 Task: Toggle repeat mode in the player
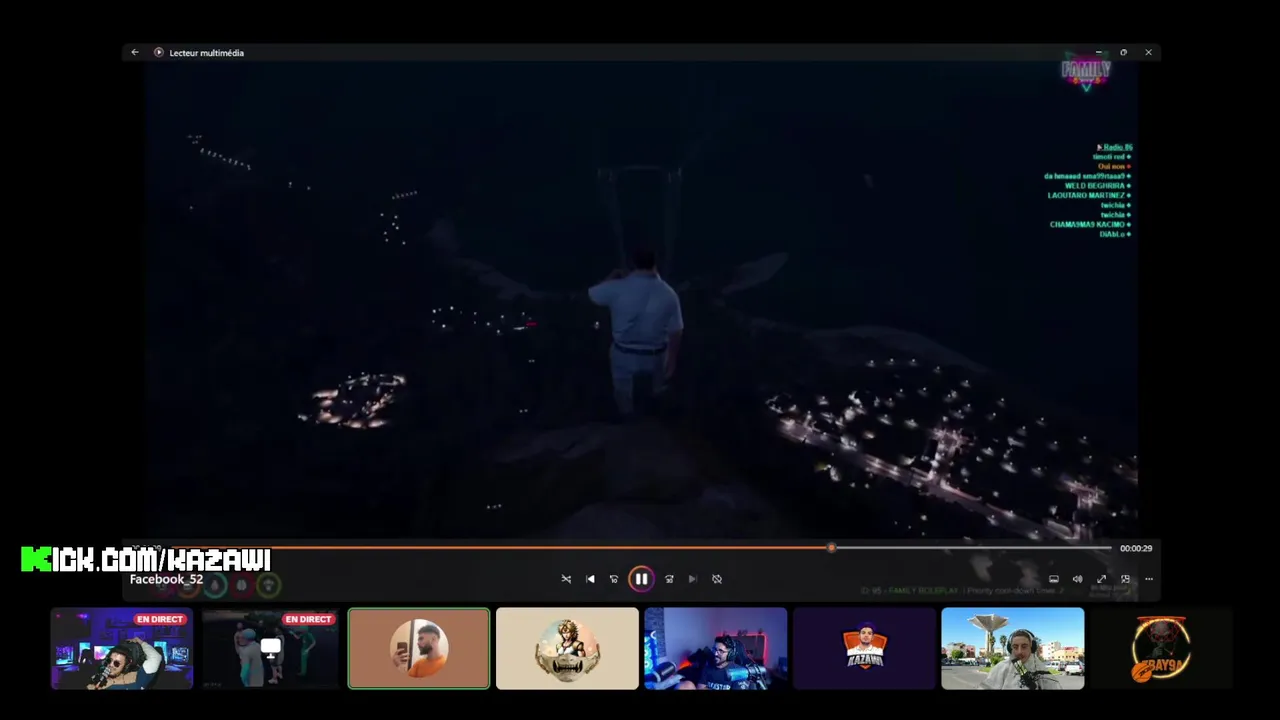click(717, 579)
